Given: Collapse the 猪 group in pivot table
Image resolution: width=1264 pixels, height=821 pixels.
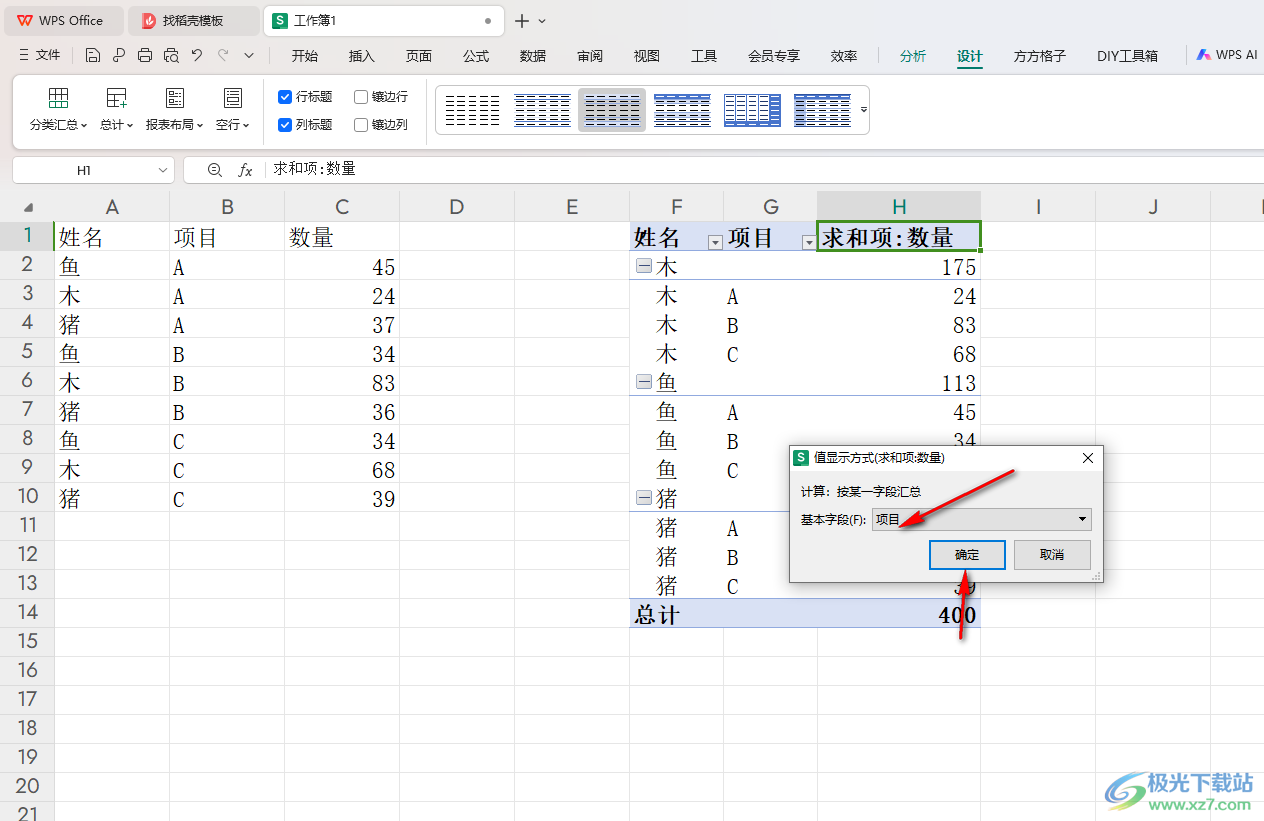Looking at the screenshot, I should 644,498.
